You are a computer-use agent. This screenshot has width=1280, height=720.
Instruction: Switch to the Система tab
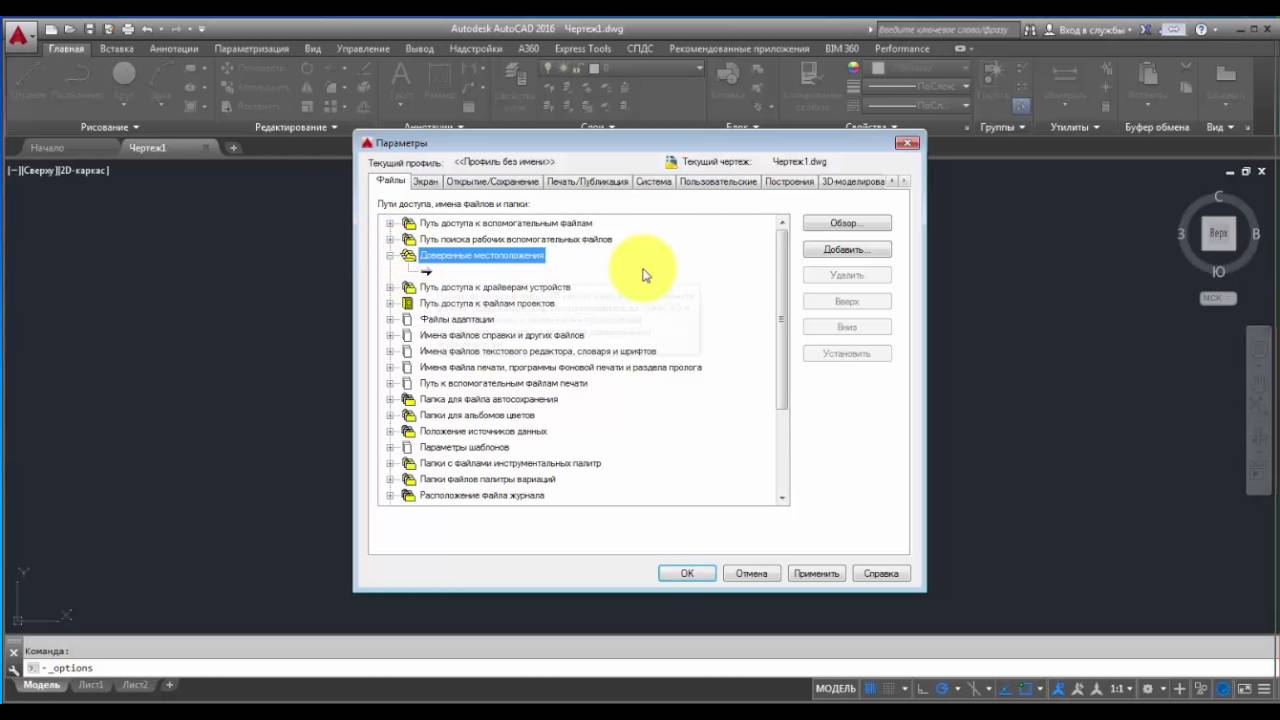pos(654,182)
